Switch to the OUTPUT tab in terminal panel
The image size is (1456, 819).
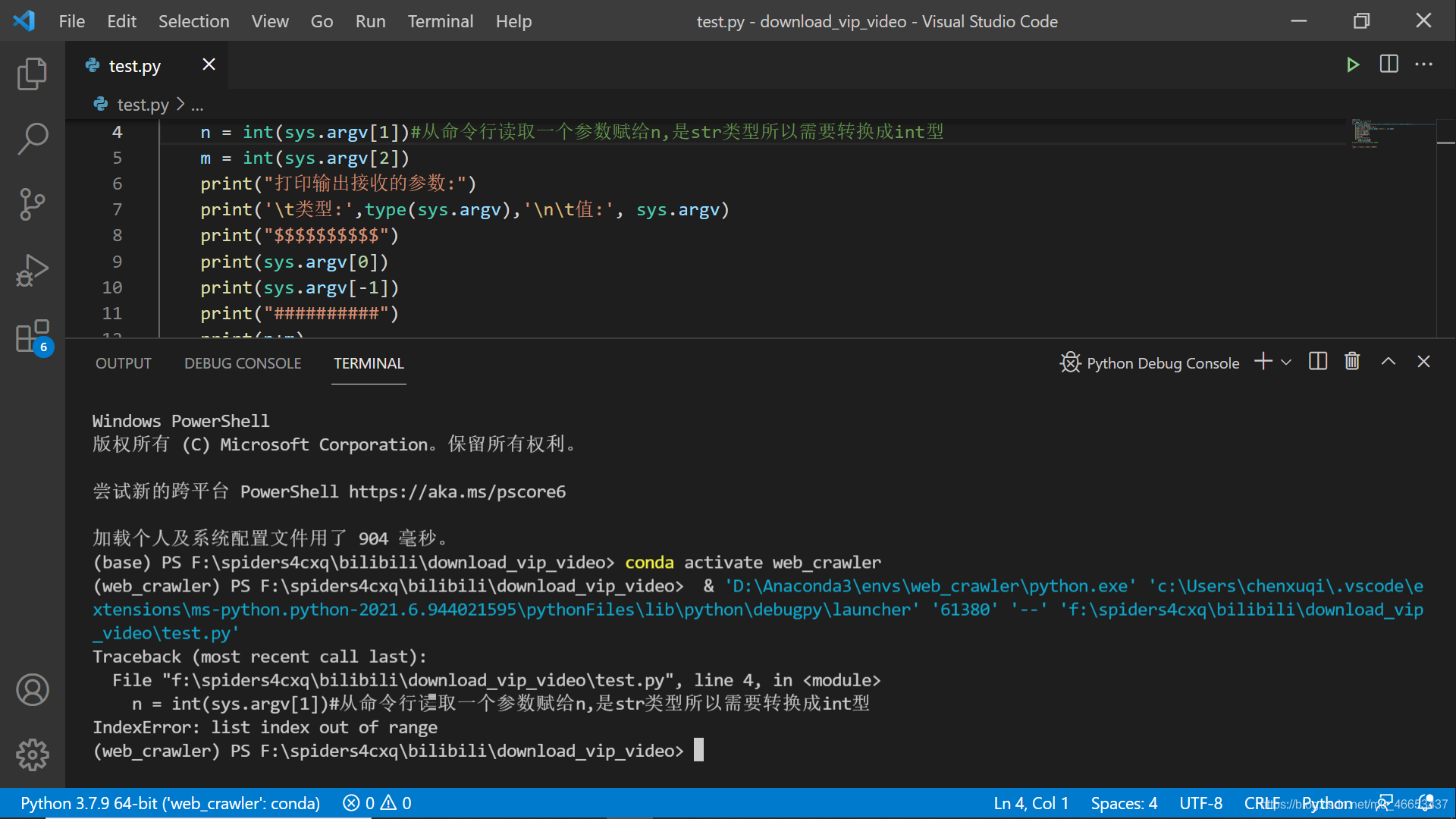123,363
